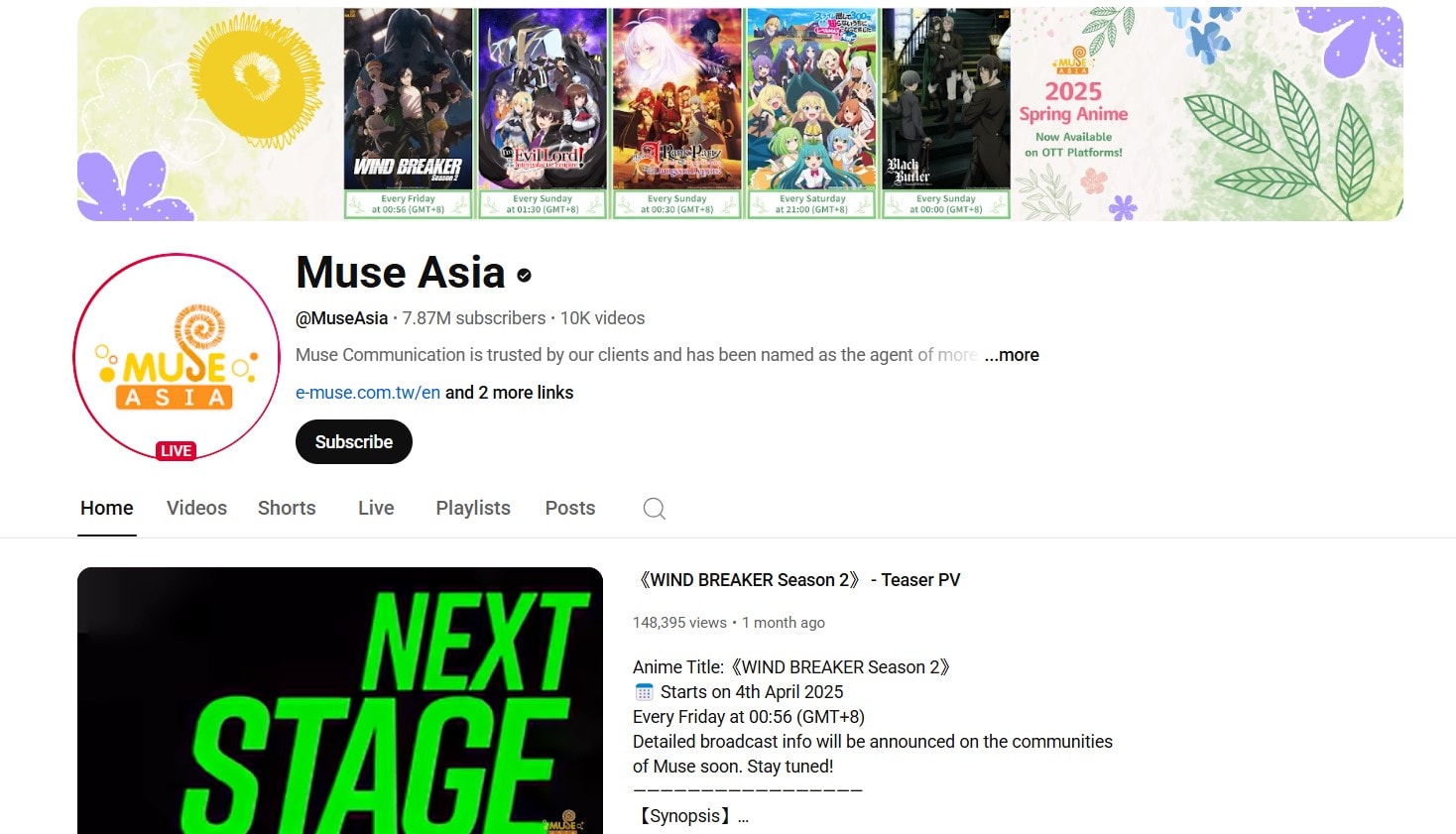
Task: Expand the Synopsis ellipsis in description
Action: coord(743,816)
